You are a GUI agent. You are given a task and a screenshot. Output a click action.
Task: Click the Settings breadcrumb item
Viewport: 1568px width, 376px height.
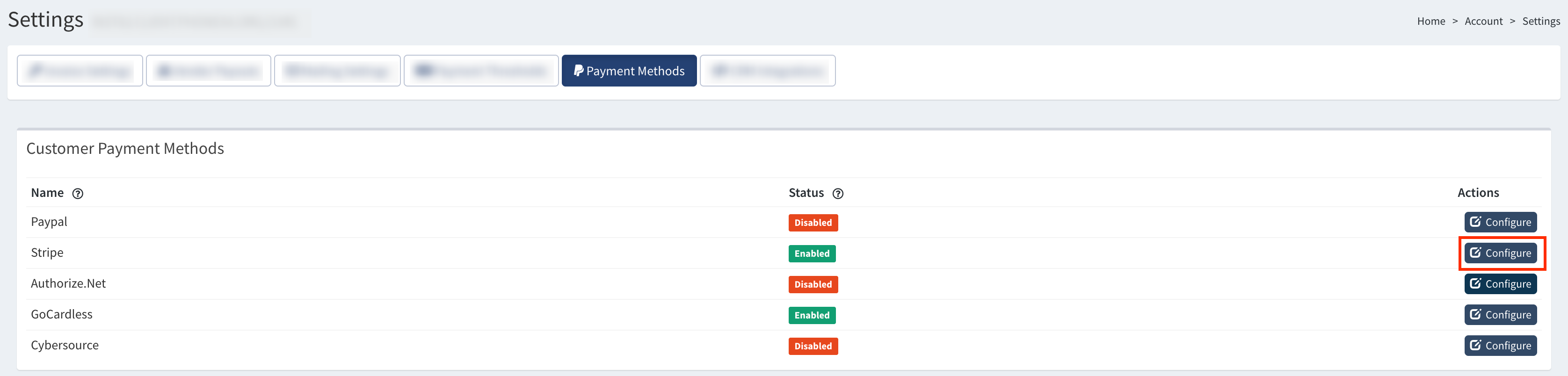coord(1540,22)
